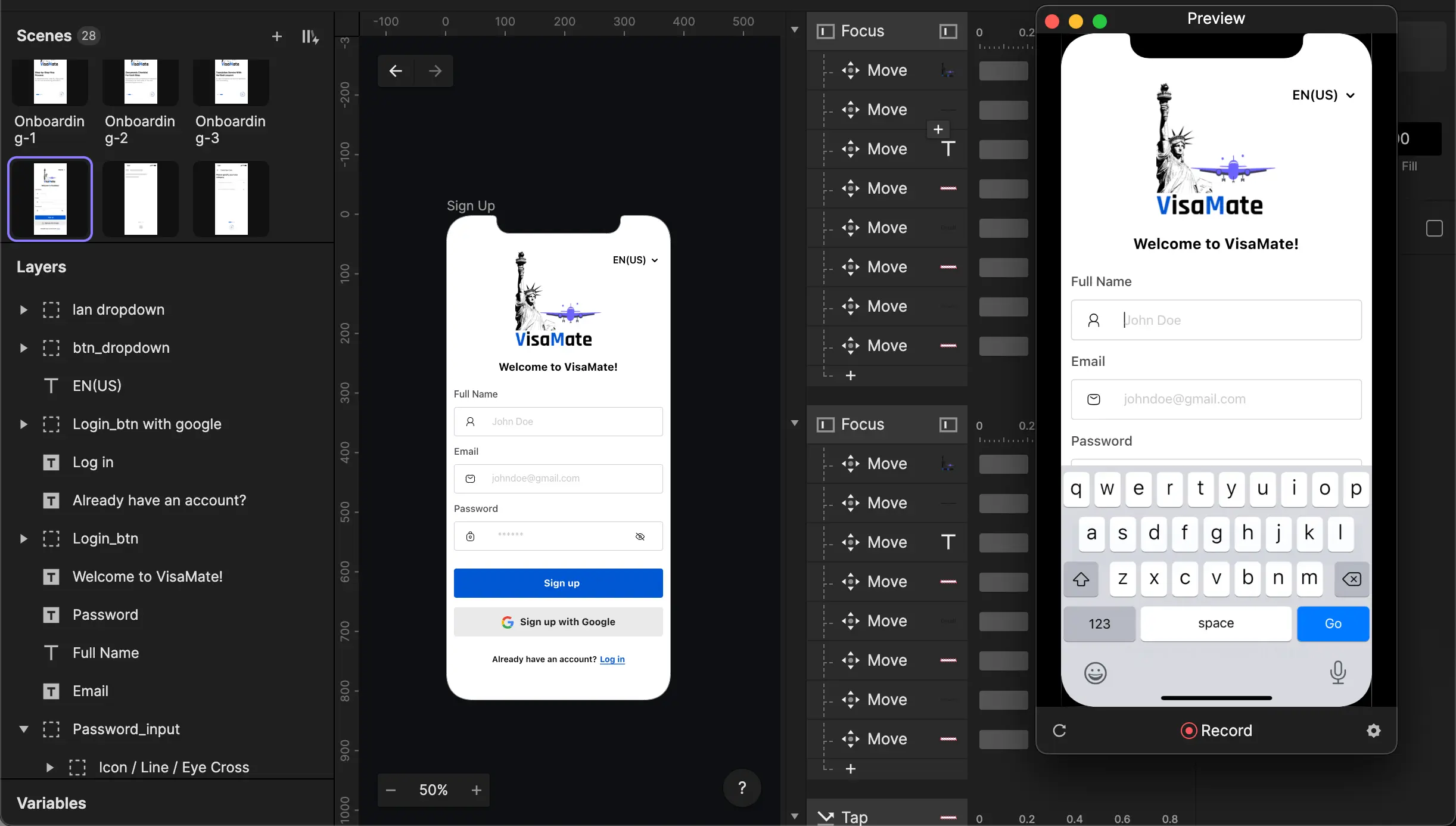The image size is (1456, 826).
Task: Start recording in the Preview window
Action: coord(1216,731)
